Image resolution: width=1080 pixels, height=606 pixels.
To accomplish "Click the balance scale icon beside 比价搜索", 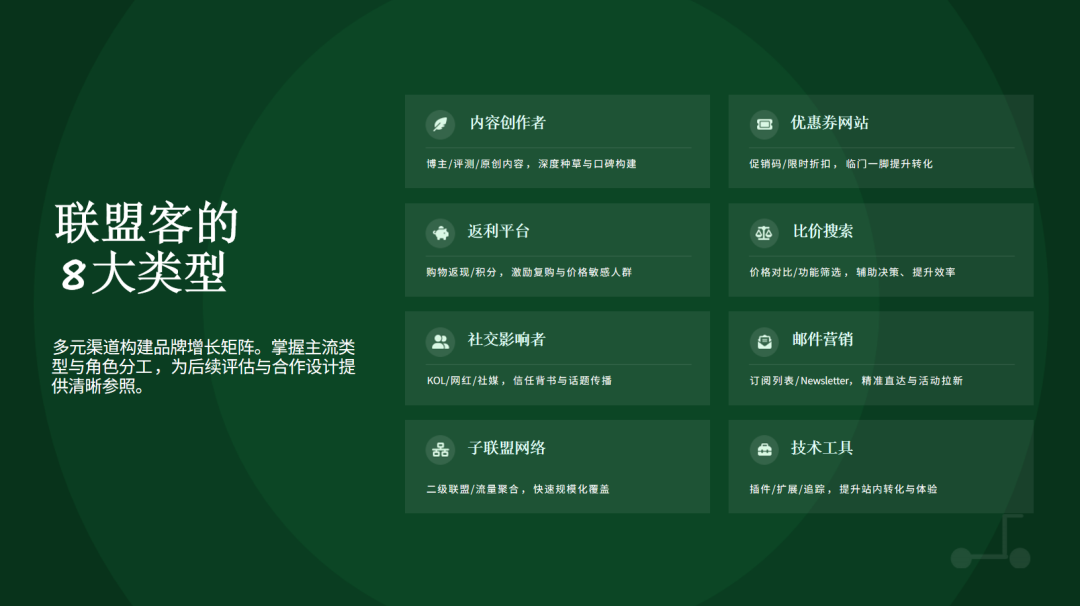I will click(764, 233).
